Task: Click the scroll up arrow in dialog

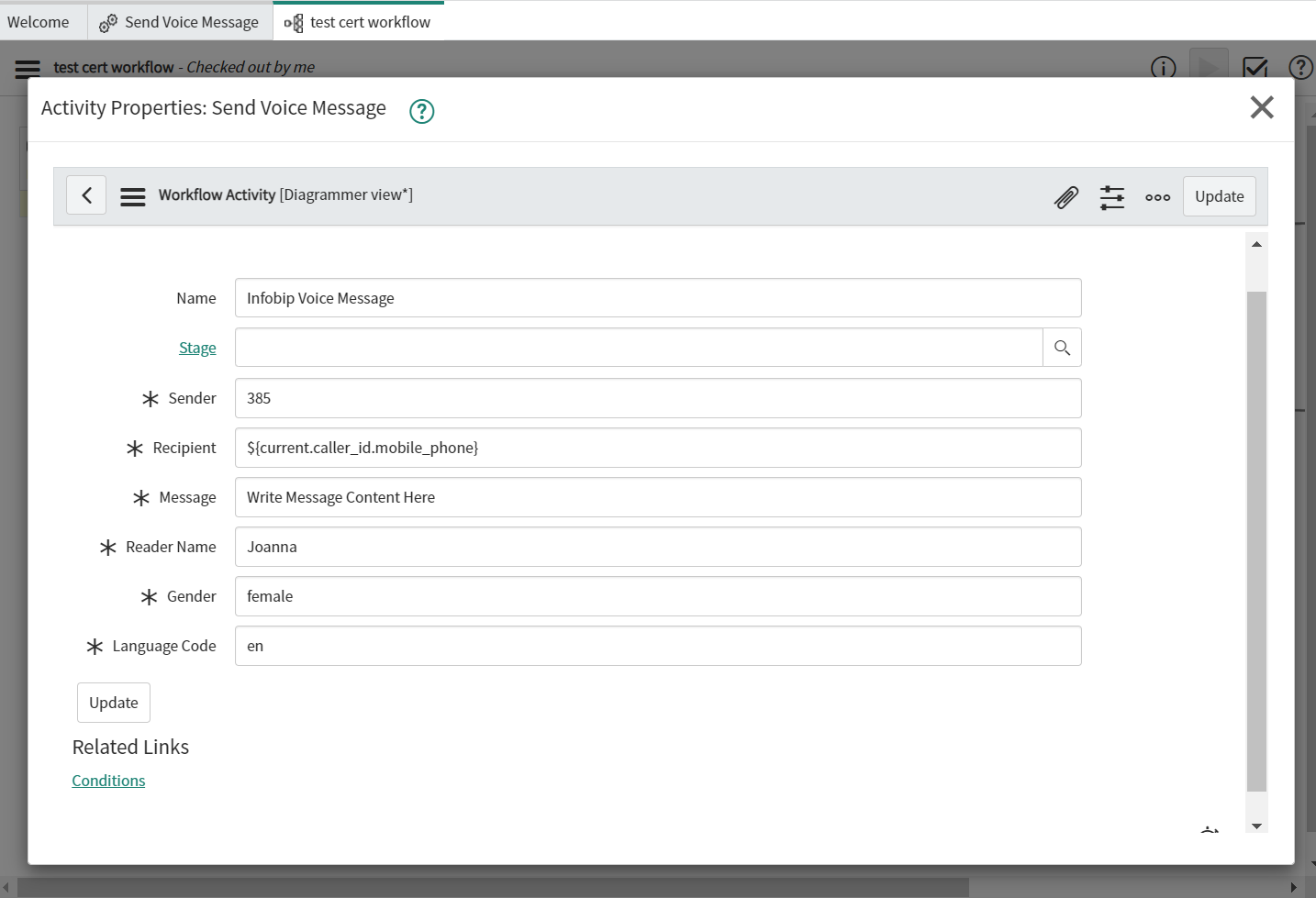Action: (x=1256, y=244)
